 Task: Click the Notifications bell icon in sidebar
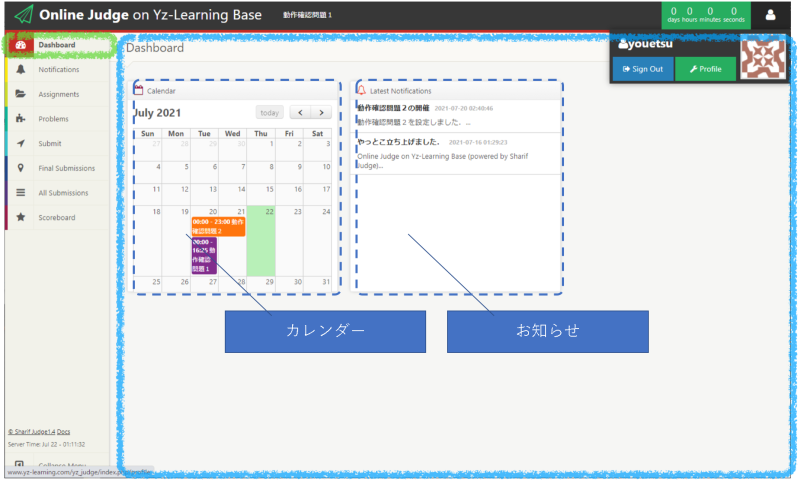click(x=20, y=69)
